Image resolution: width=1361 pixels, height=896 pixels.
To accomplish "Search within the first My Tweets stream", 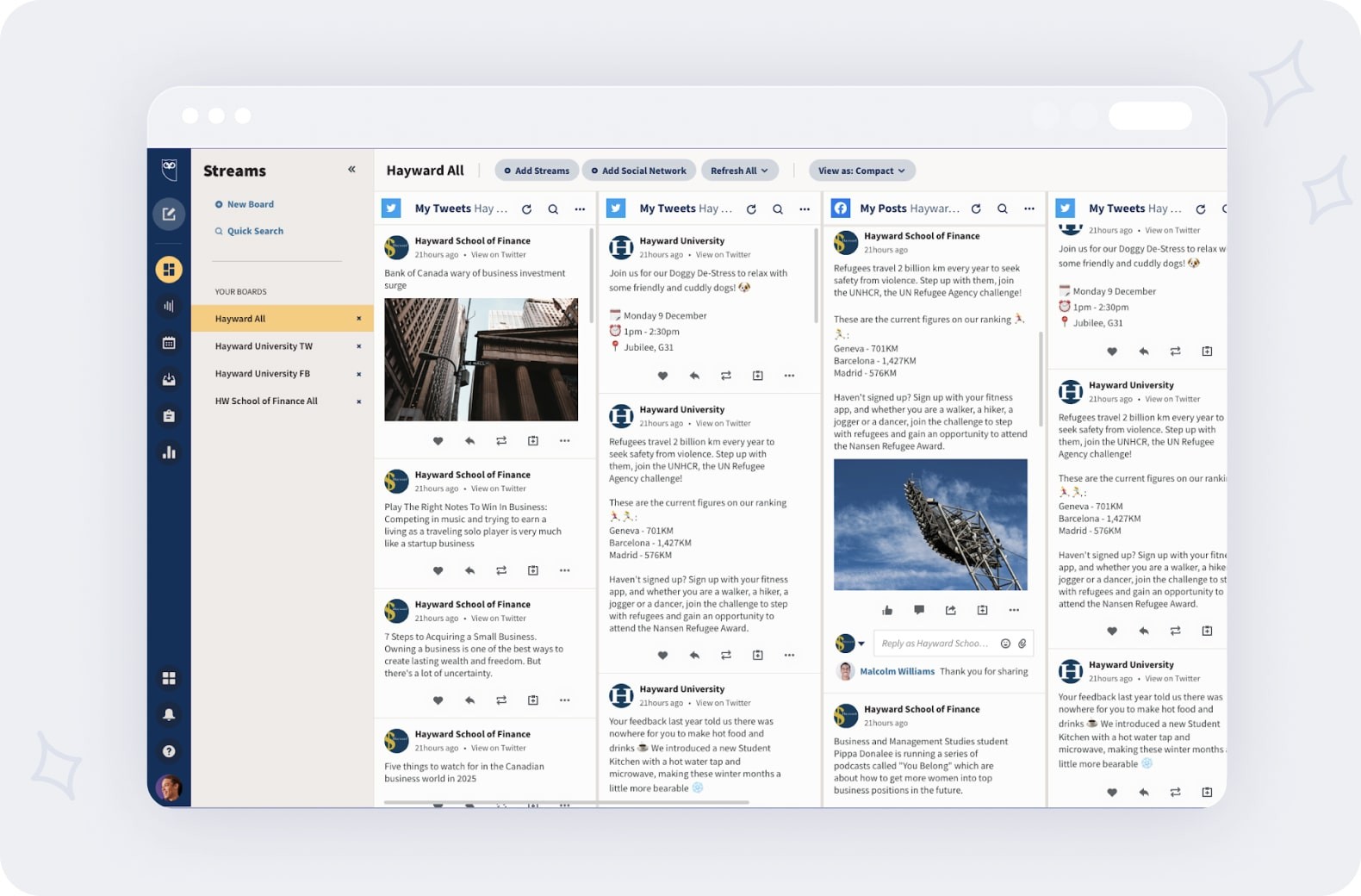I will pos(553,208).
